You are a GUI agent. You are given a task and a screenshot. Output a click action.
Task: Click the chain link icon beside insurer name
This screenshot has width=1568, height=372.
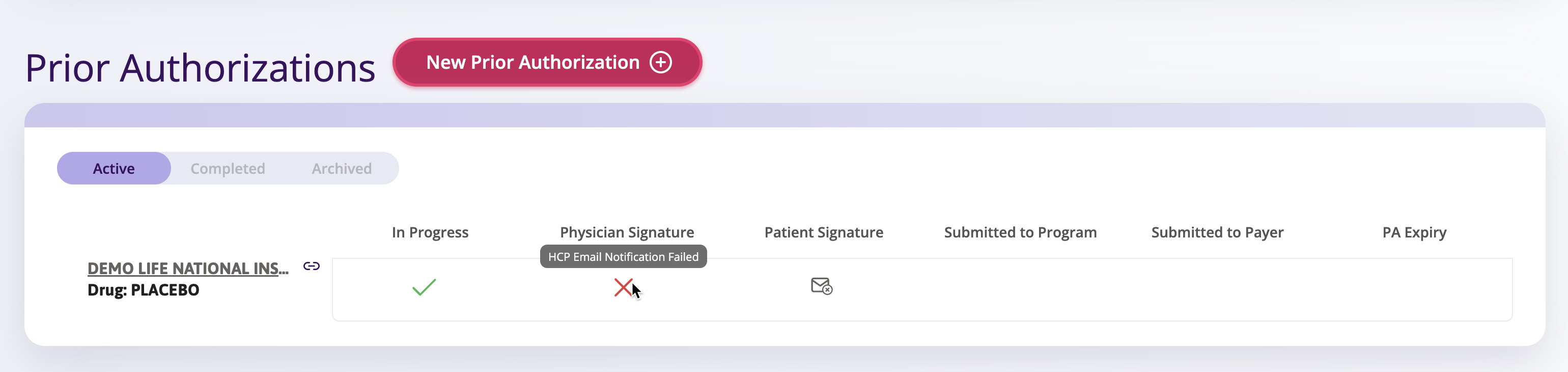[312, 266]
